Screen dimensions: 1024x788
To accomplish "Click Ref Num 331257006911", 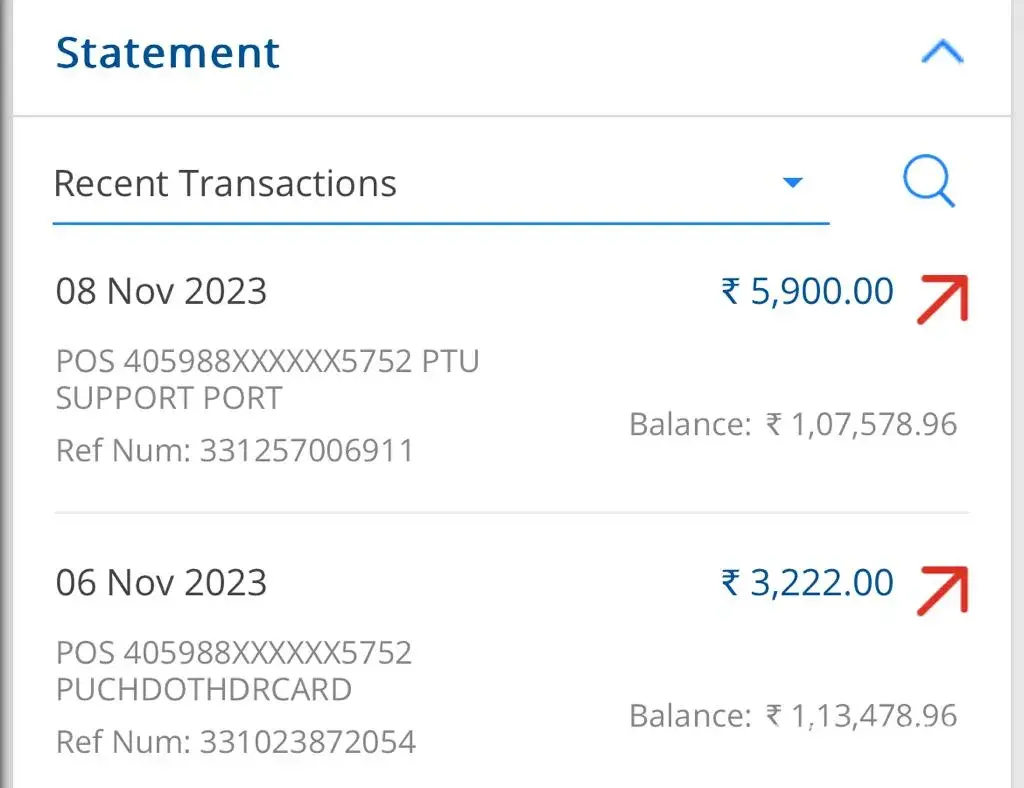I will (235, 450).
